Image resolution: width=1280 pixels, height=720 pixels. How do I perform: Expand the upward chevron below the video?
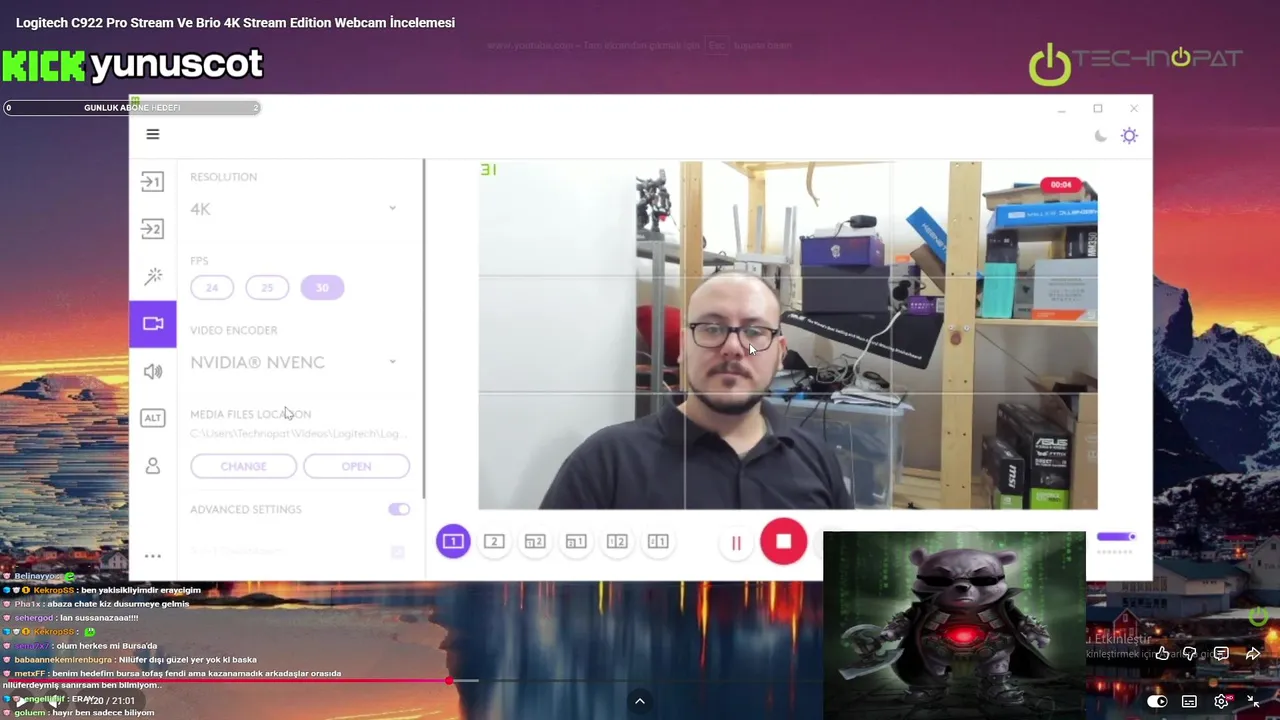[x=640, y=701]
